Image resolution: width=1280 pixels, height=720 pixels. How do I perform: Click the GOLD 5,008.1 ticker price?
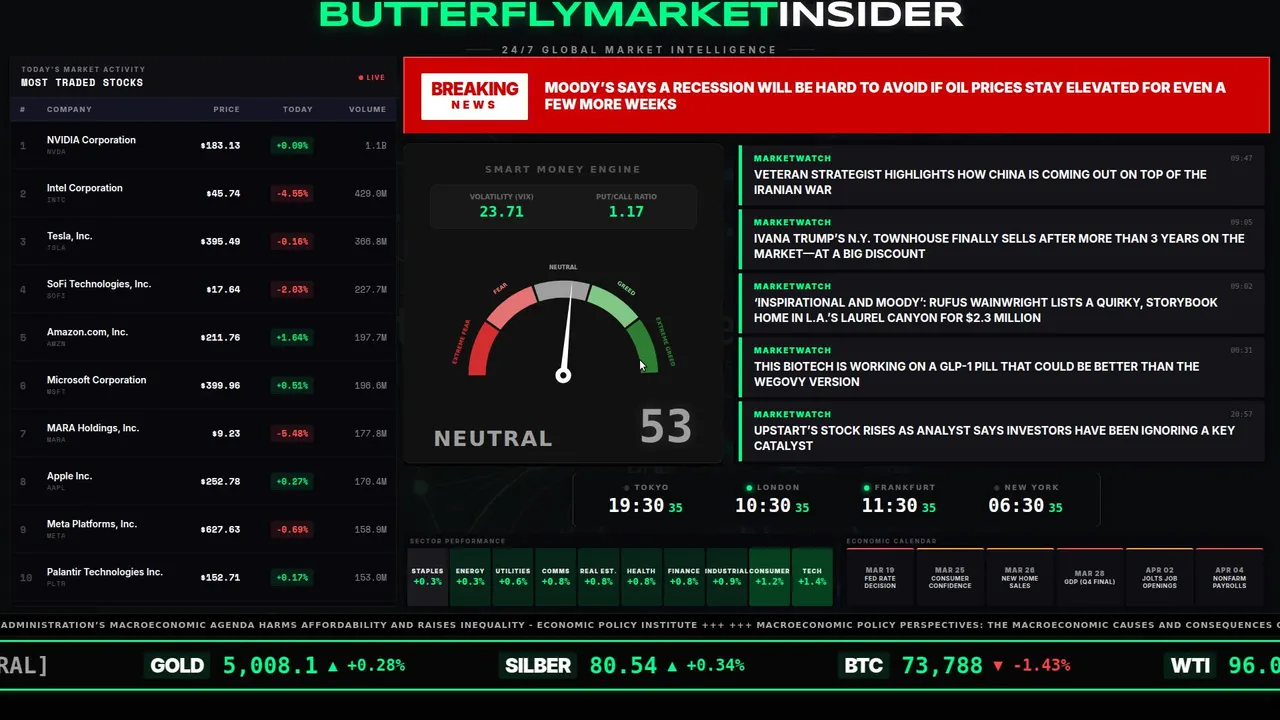[270, 666]
